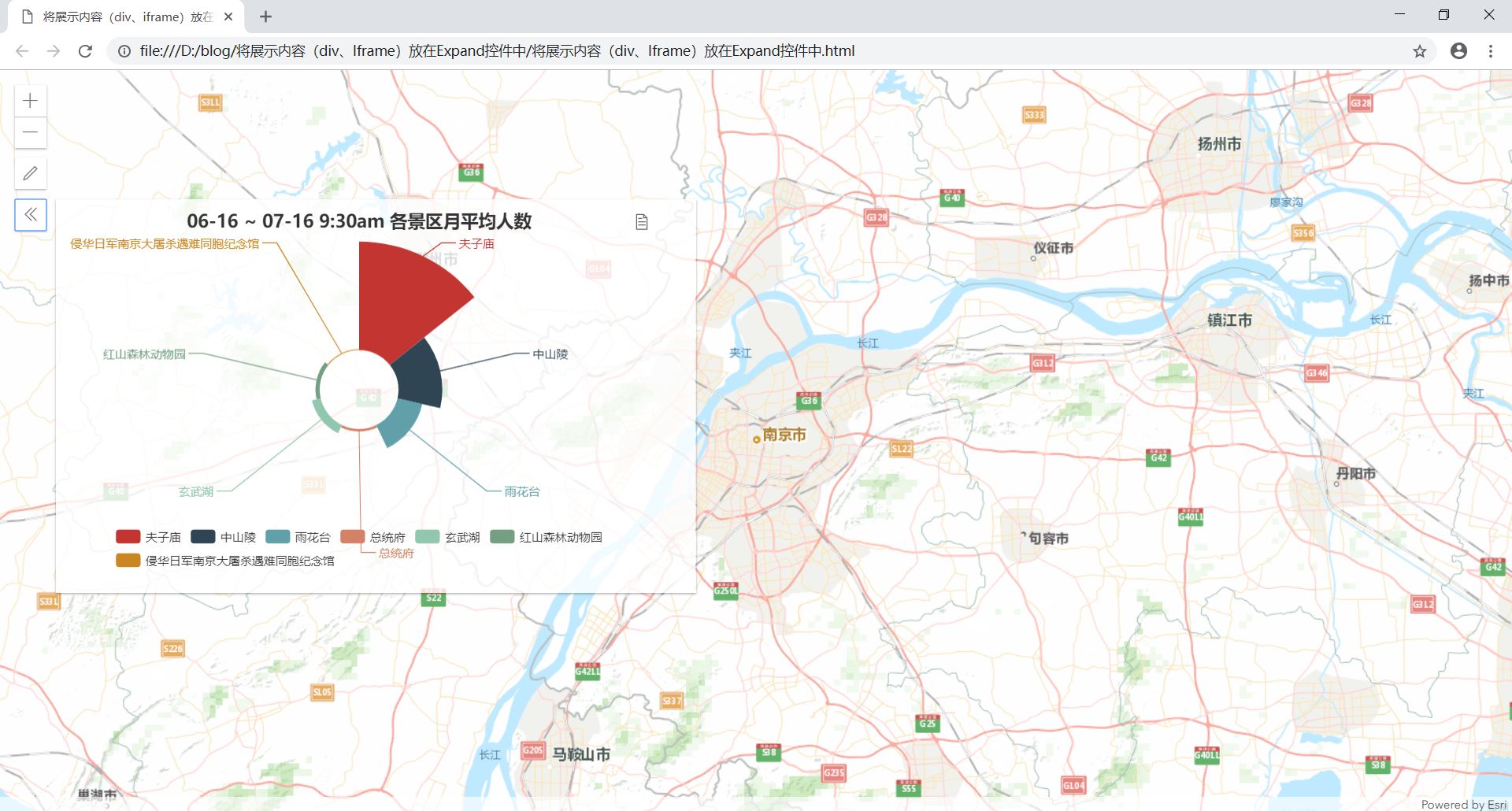
Task: Click the G2501 road shield
Action: pos(726,591)
